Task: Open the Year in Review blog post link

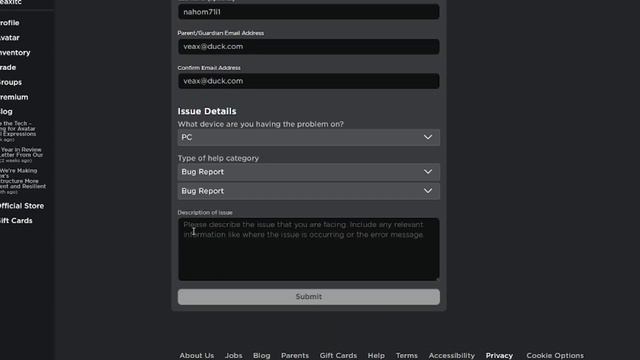Action: tap(21, 155)
